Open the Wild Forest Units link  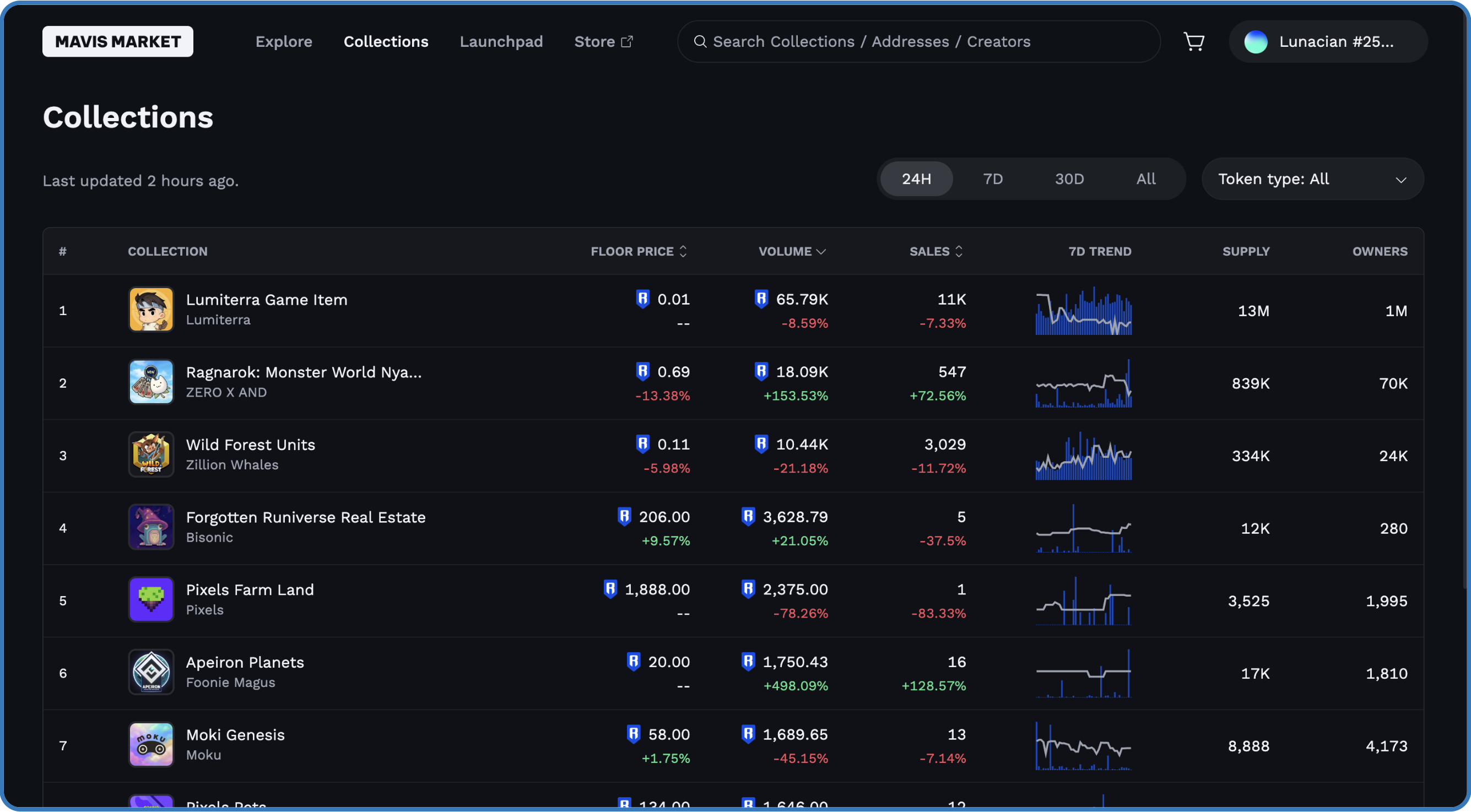(251, 444)
